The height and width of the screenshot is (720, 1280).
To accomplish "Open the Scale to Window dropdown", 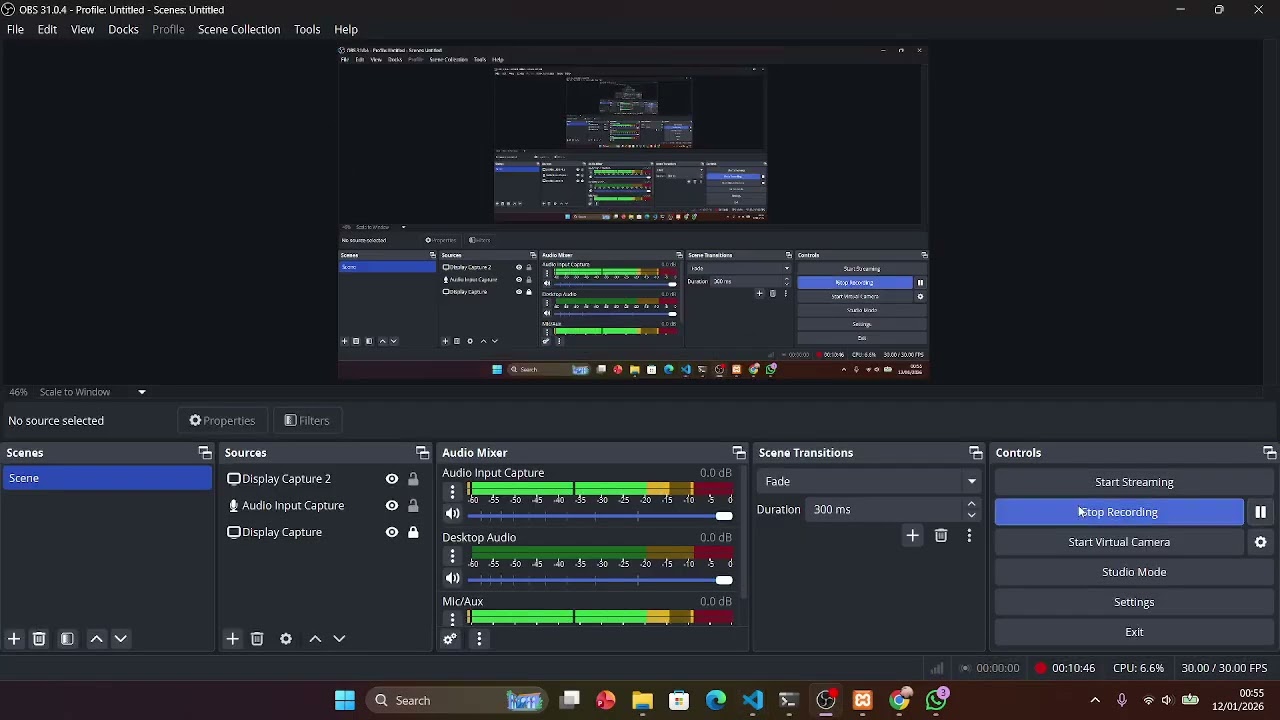I will (93, 392).
